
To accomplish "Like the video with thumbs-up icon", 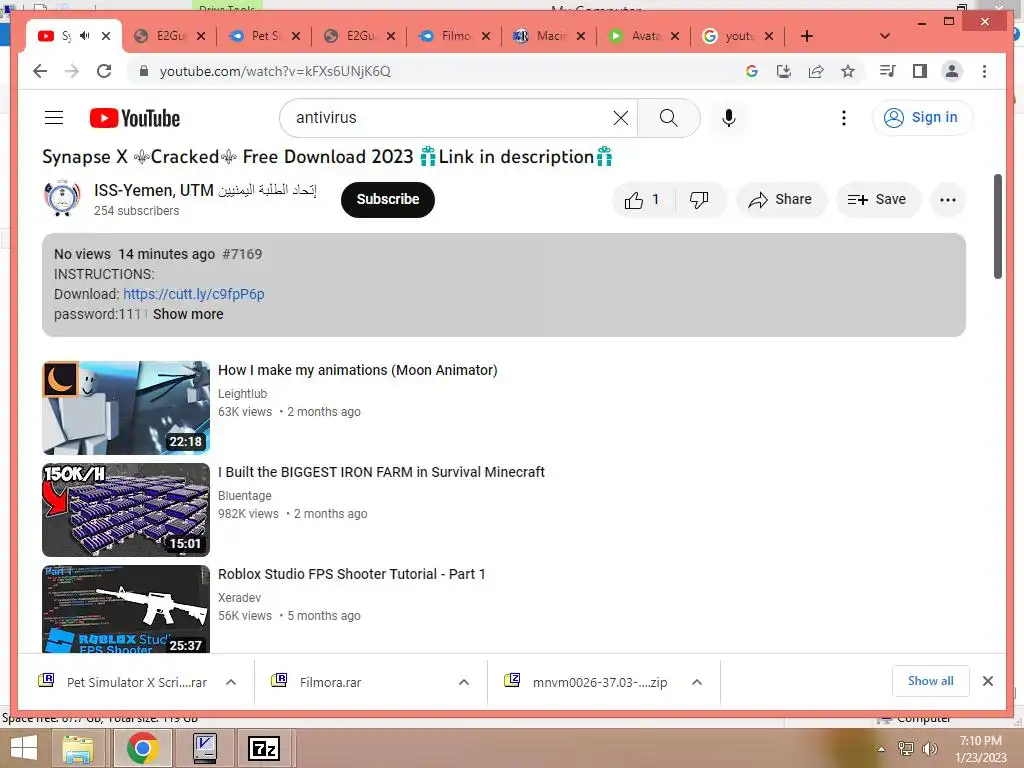I will click(x=643, y=200).
